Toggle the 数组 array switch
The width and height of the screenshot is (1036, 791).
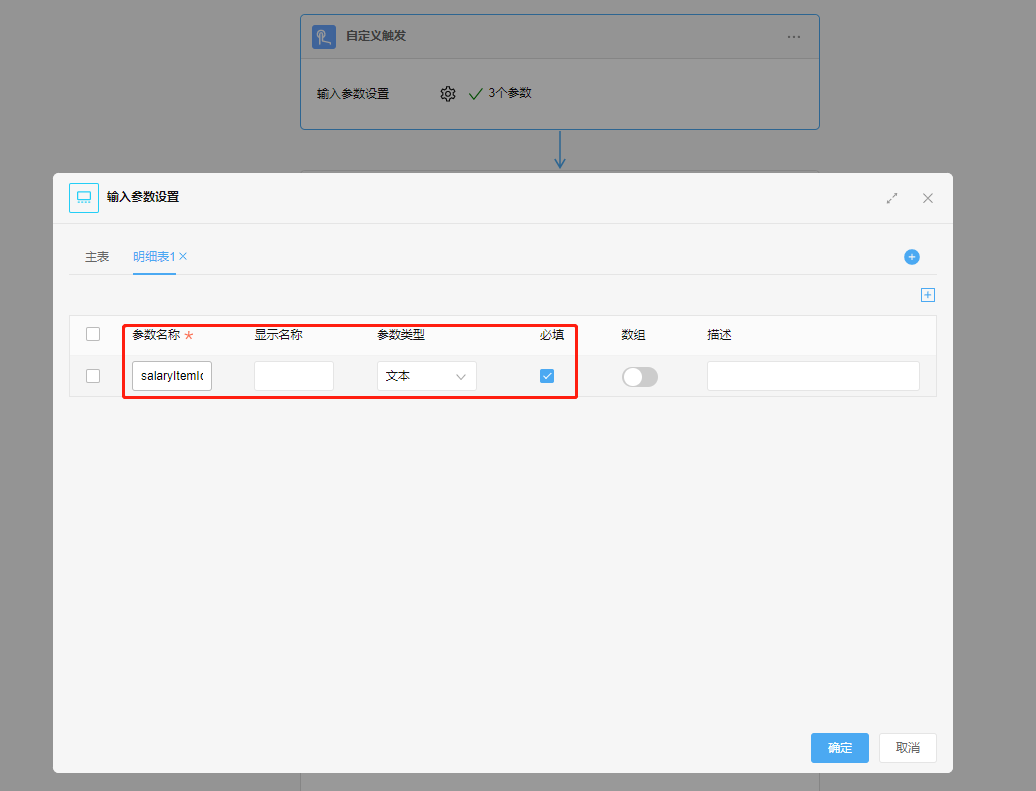(640, 377)
